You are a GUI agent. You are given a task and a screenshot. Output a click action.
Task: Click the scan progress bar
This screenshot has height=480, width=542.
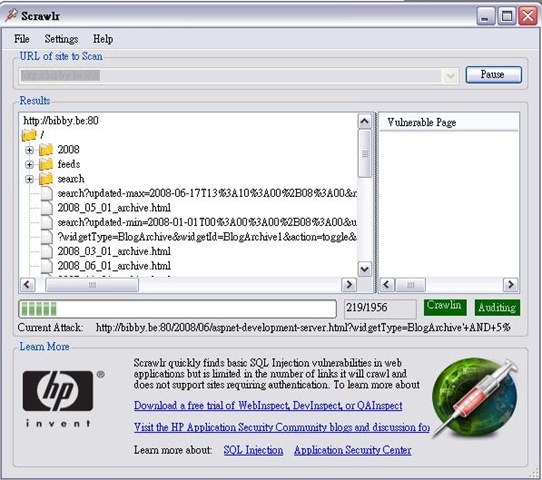pyautogui.click(x=177, y=309)
